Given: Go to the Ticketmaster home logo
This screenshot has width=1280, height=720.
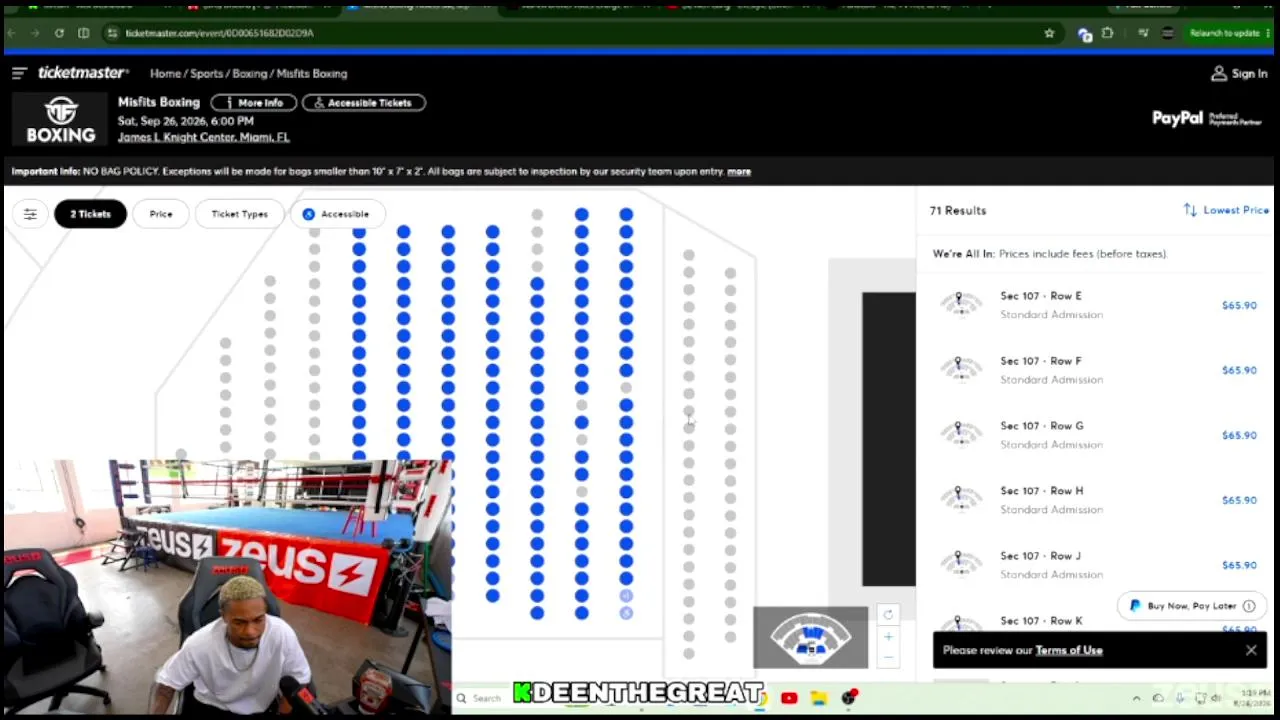Looking at the screenshot, I should coord(83,73).
